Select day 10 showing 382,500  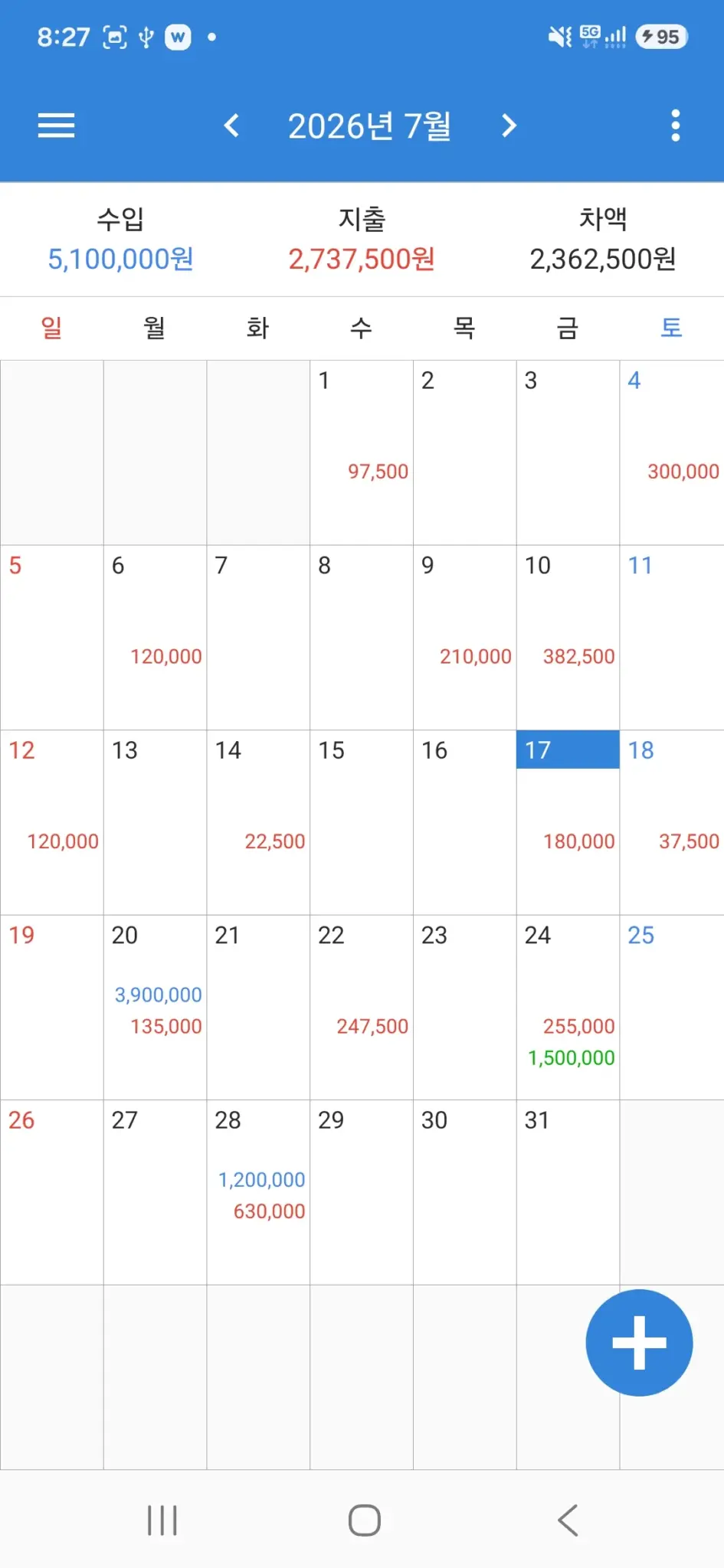(x=568, y=638)
